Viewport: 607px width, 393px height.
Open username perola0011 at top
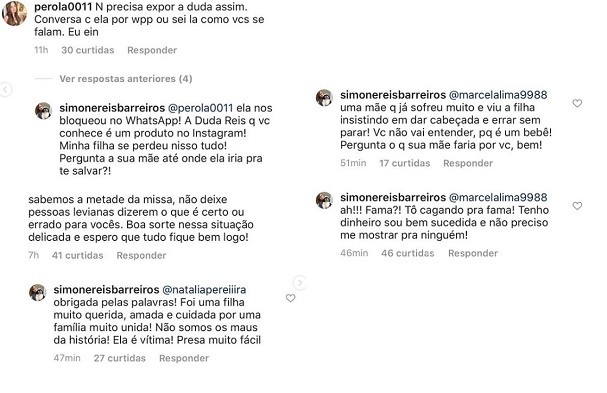(63, 7)
